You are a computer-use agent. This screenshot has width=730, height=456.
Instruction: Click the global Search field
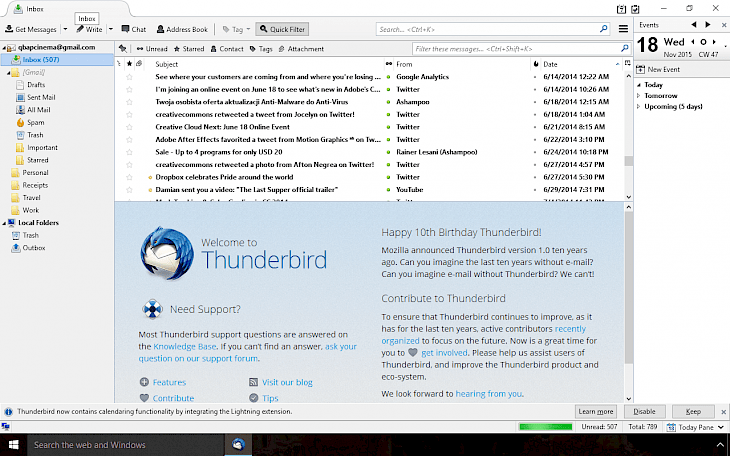pyautogui.click(x=493, y=29)
